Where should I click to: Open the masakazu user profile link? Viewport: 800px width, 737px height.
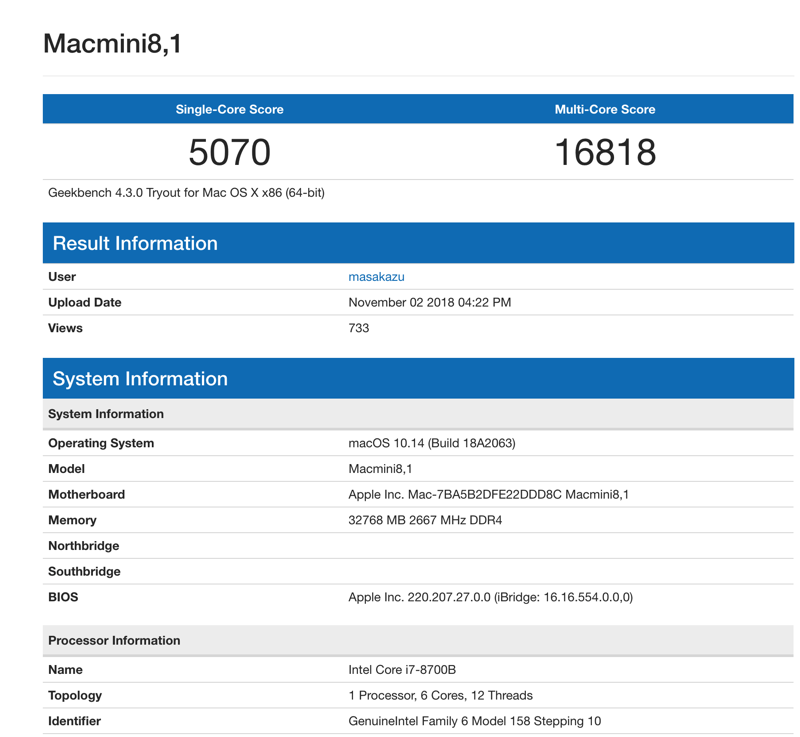[x=376, y=276]
